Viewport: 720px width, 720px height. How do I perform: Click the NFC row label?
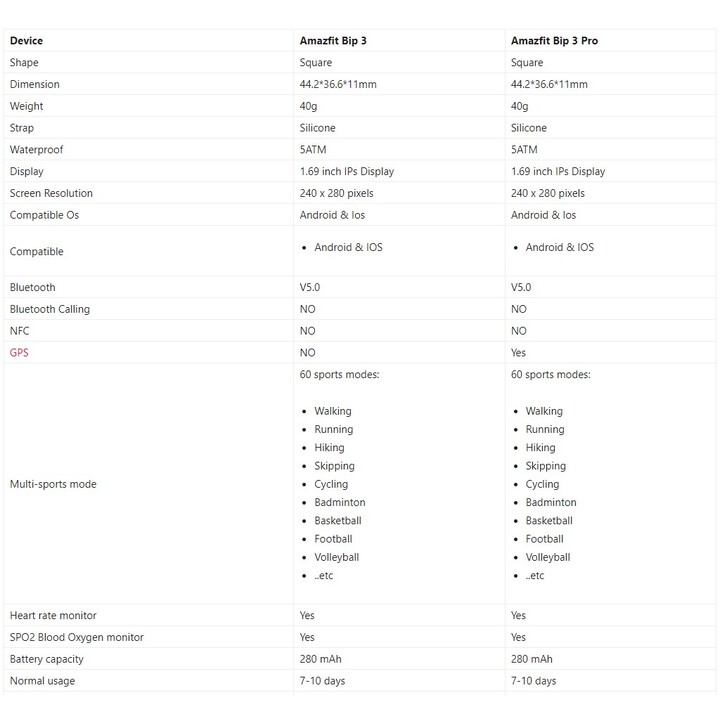19,331
